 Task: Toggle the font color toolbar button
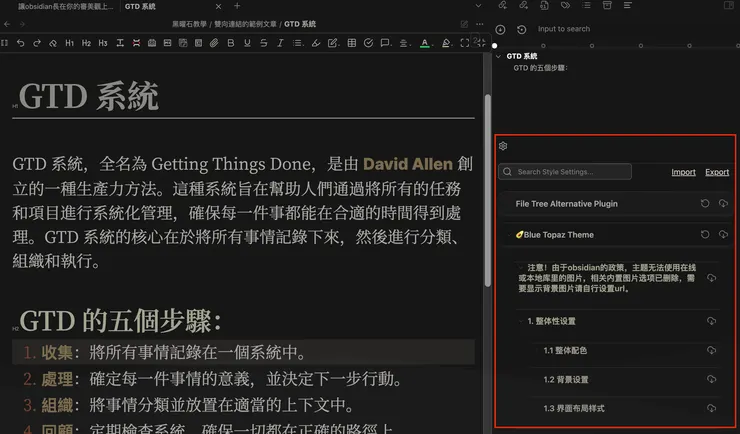click(x=425, y=43)
